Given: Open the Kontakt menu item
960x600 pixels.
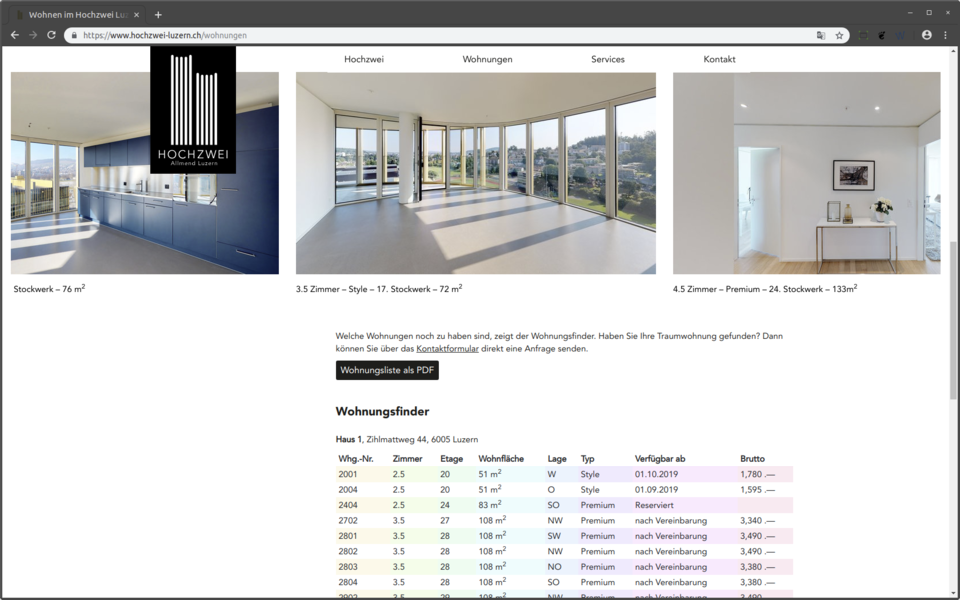Looking at the screenshot, I should 719,59.
